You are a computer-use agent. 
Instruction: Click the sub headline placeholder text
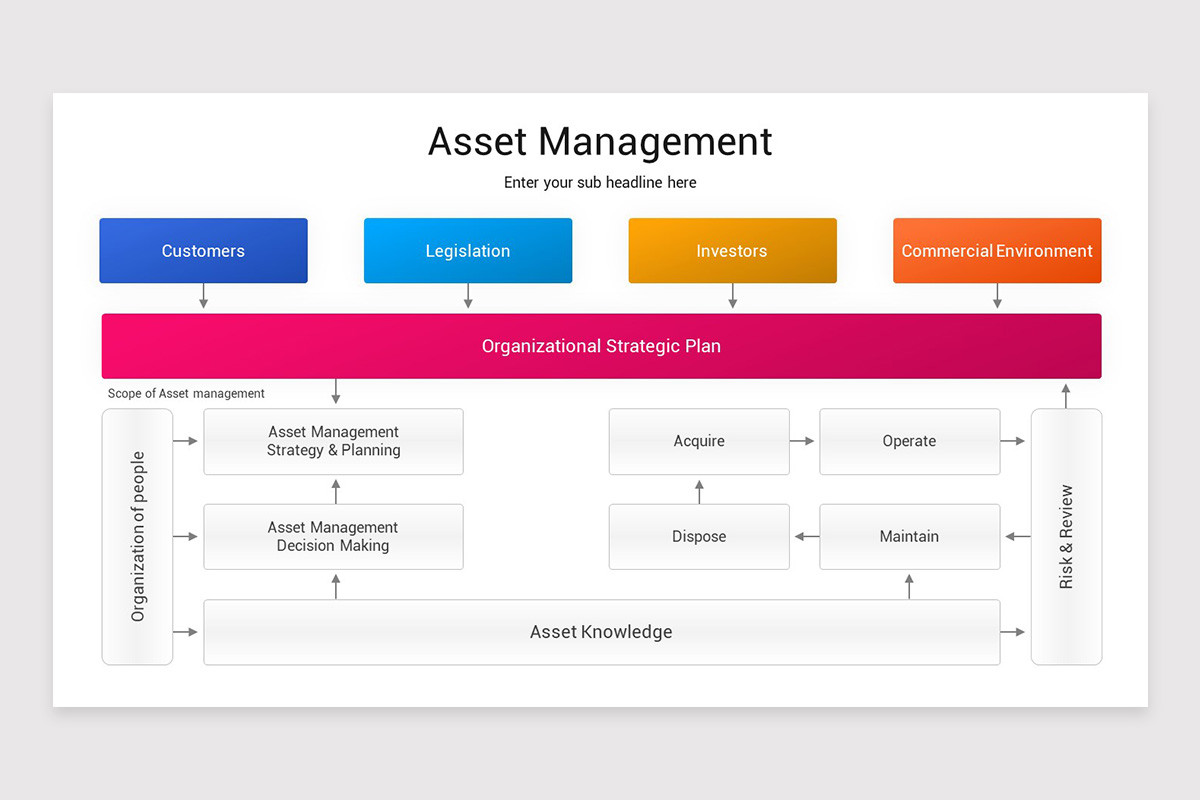(599, 182)
